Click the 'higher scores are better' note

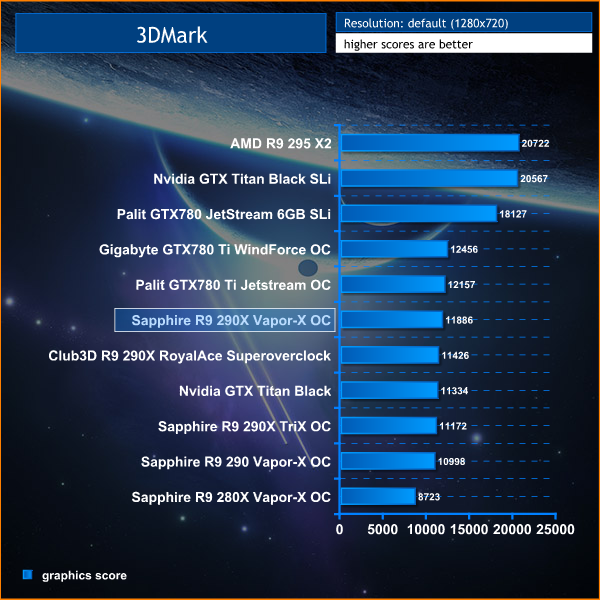pyautogui.click(x=463, y=43)
